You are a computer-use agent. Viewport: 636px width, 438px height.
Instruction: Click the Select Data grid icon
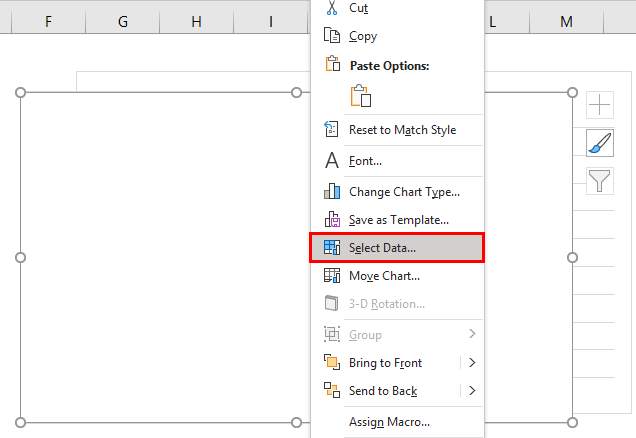[333, 247]
